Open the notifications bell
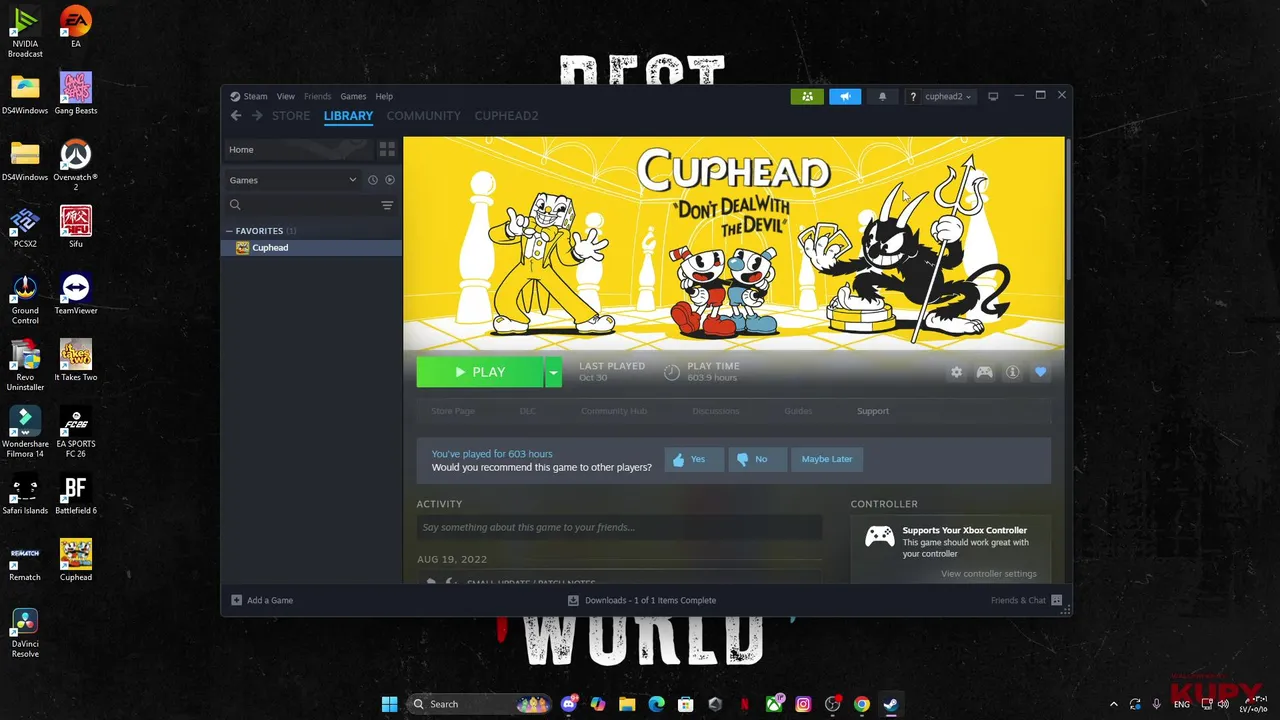Viewport: 1280px width, 720px height. coord(882,97)
